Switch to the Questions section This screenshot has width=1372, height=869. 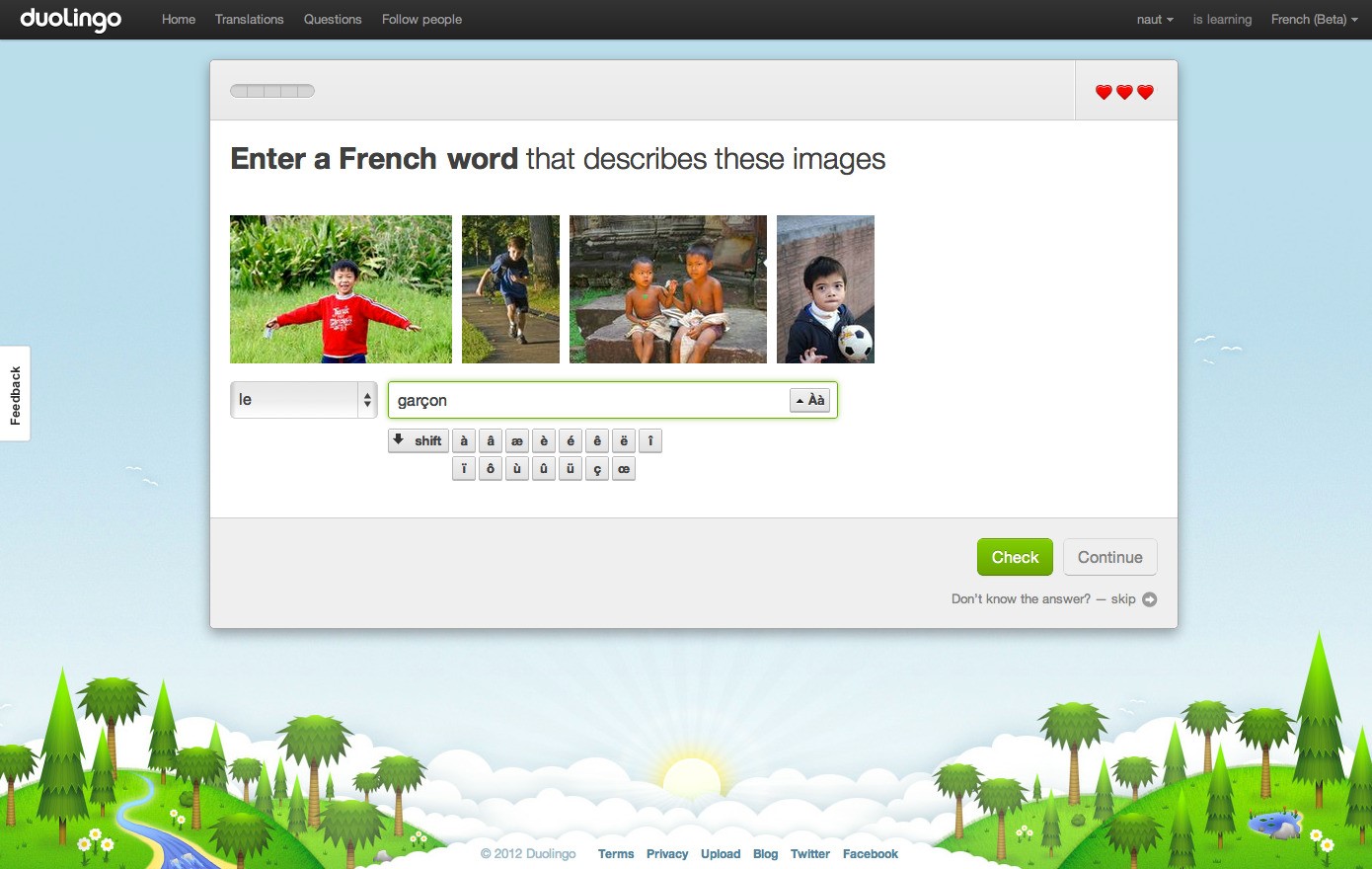point(332,19)
